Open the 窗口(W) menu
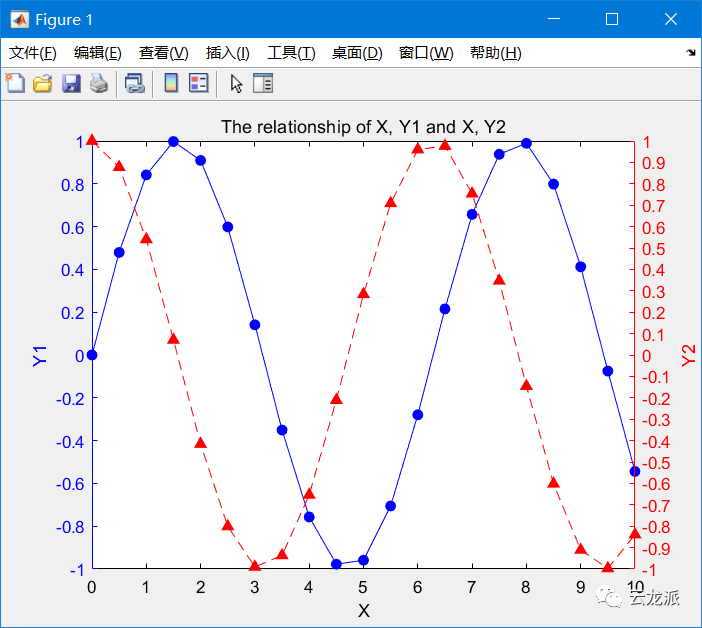Image resolution: width=702 pixels, height=628 pixels. (x=426, y=53)
